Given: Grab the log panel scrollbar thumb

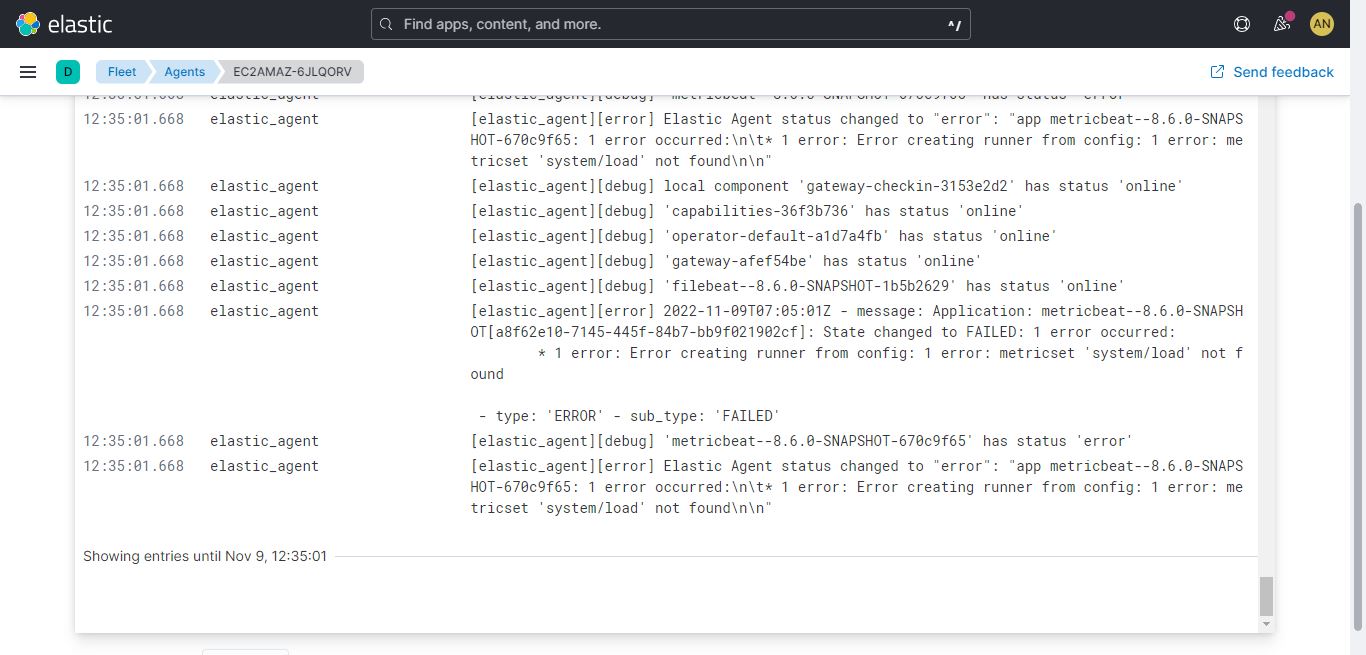Looking at the screenshot, I should 1266,598.
